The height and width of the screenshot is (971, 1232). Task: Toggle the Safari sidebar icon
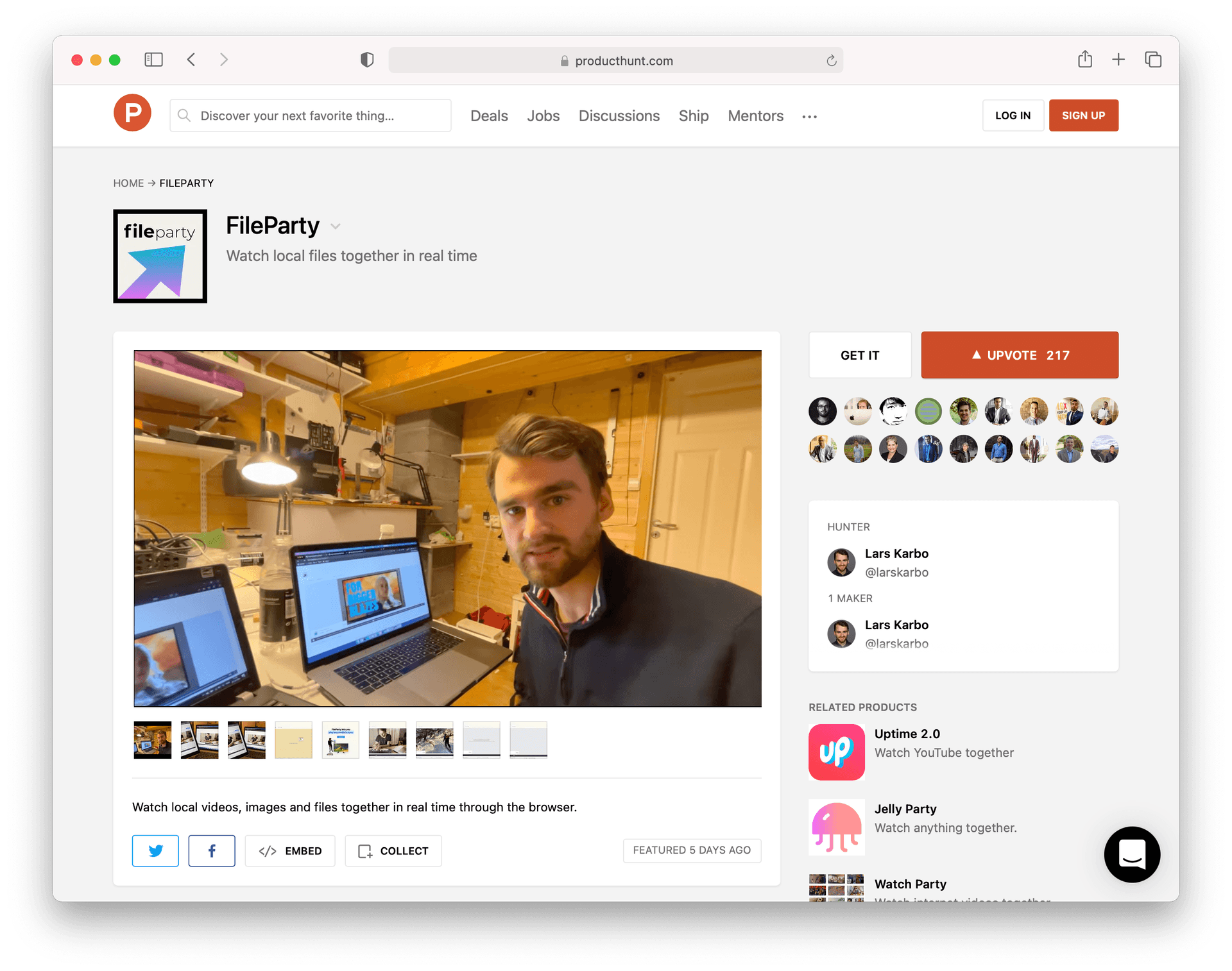tap(153, 60)
